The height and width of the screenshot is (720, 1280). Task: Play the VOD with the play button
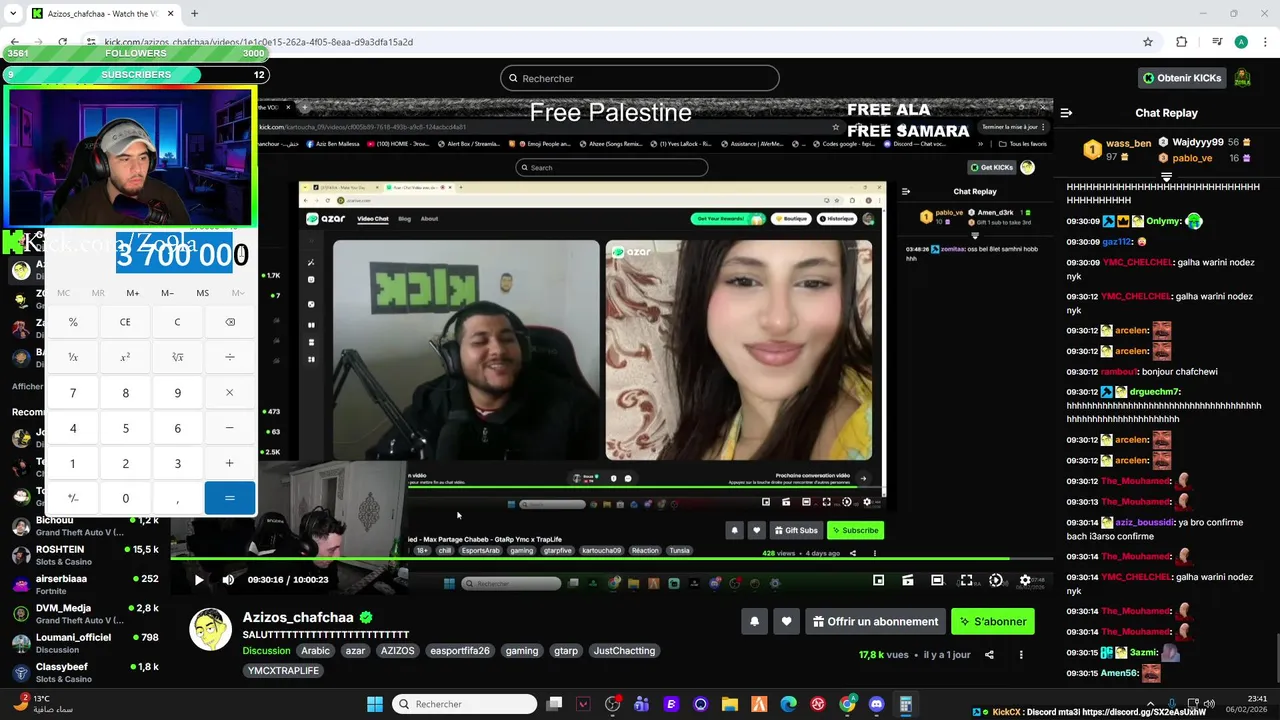coord(199,580)
